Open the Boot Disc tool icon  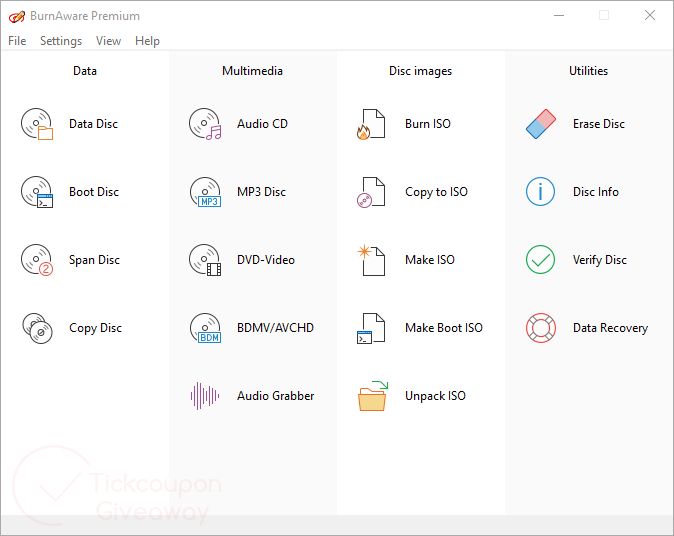pos(37,192)
